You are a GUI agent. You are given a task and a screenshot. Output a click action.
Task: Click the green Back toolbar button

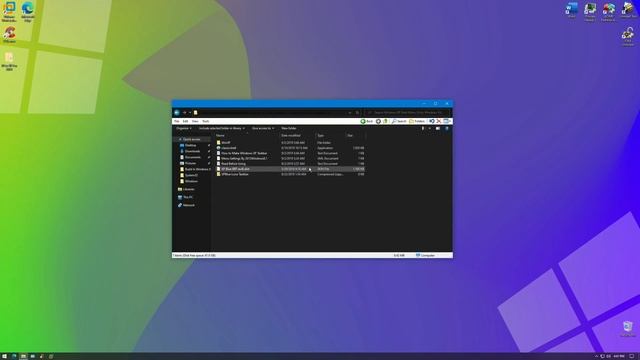click(367, 121)
